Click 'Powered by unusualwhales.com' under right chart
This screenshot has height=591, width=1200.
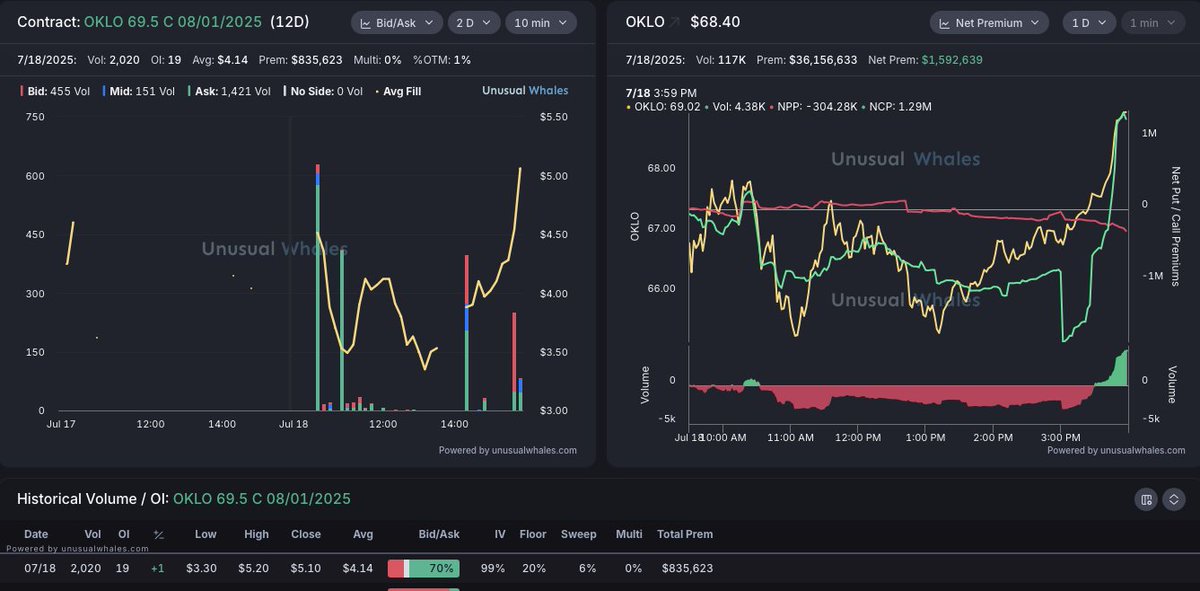click(x=1116, y=450)
